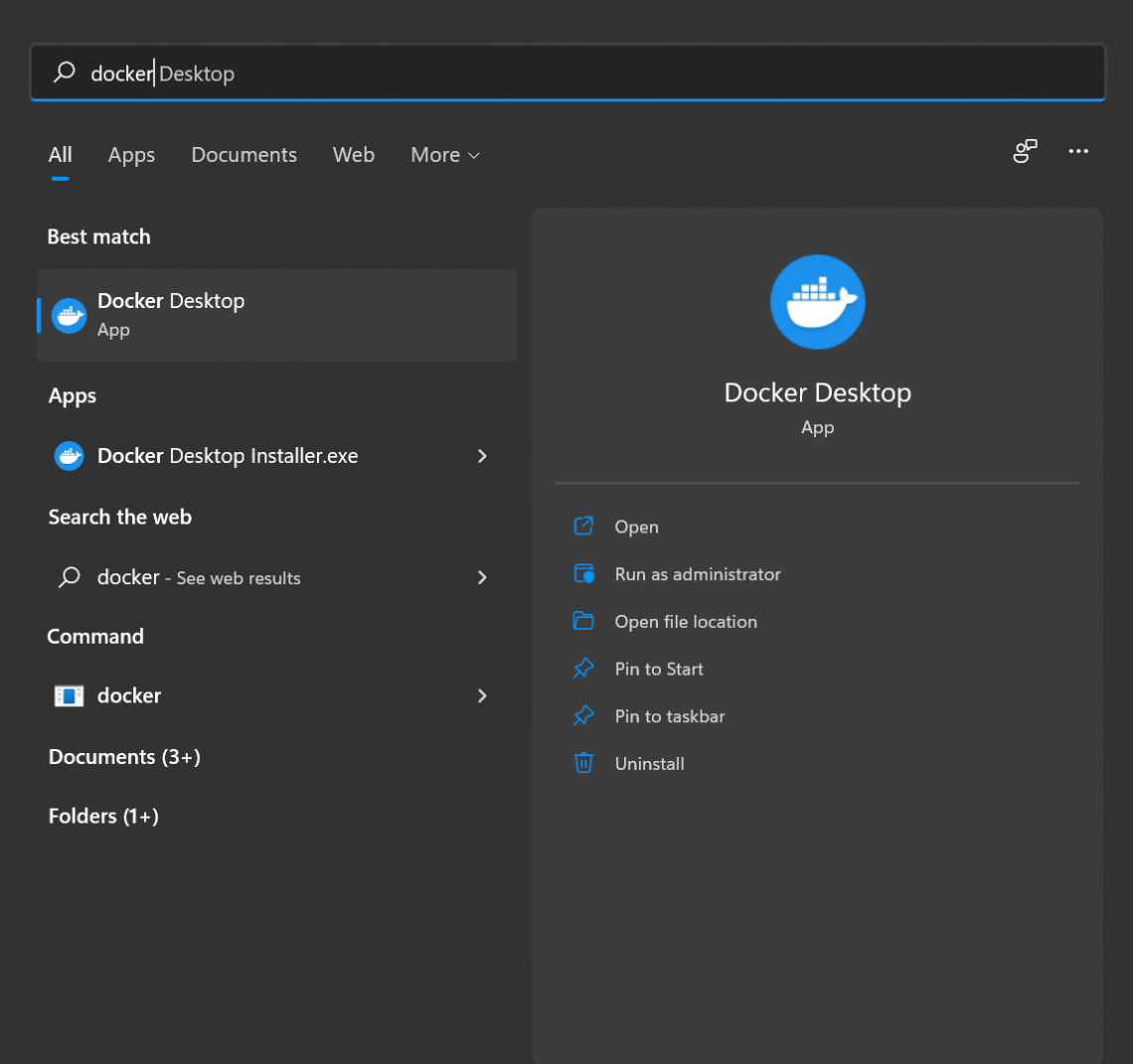
Task: Click the Run as administrator shield icon
Action: [x=583, y=573]
